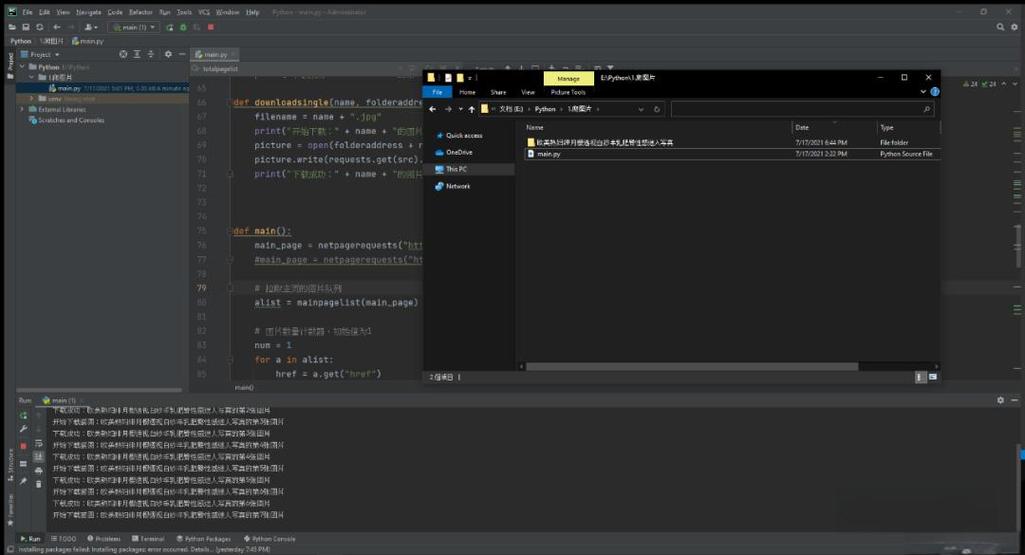Image resolution: width=1025 pixels, height=555 pixels.
Task: Open the Share tab in File Explorer
Action: 498,92
